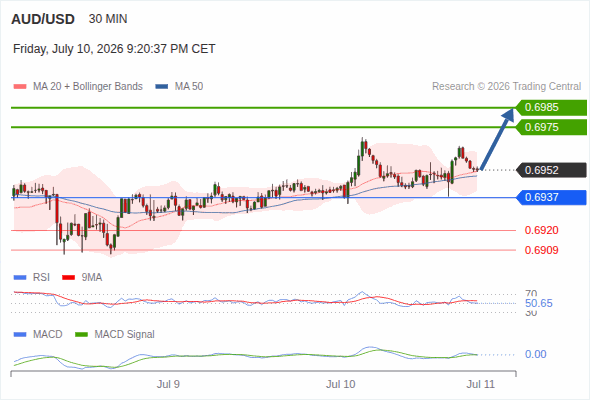The image size is (590, 400).
Task: Click the RSI blue legend swatch
Action: click(x=20, y=278)
